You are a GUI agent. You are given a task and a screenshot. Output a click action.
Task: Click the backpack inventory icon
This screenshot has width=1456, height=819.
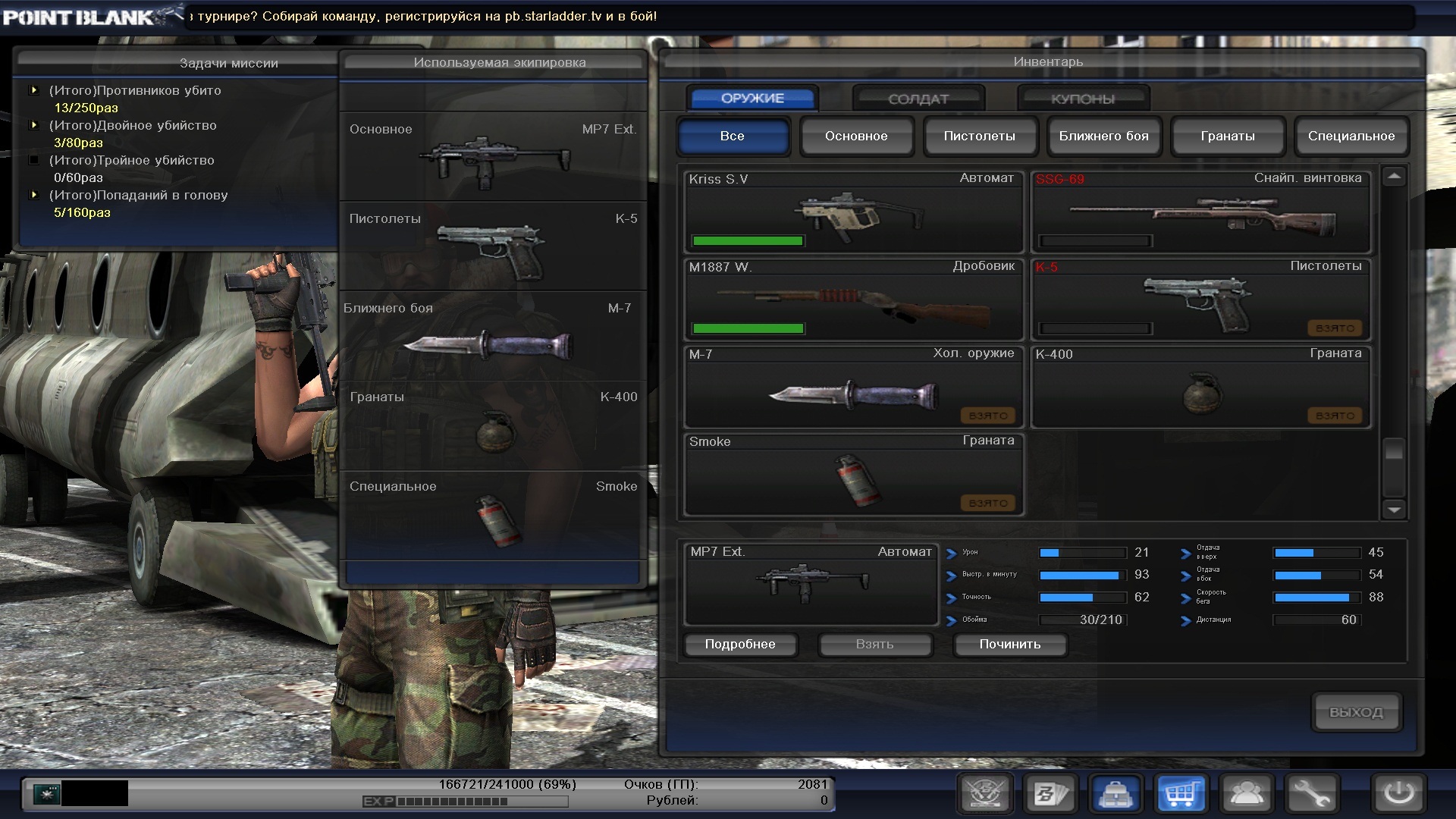tap(1116, 794)
